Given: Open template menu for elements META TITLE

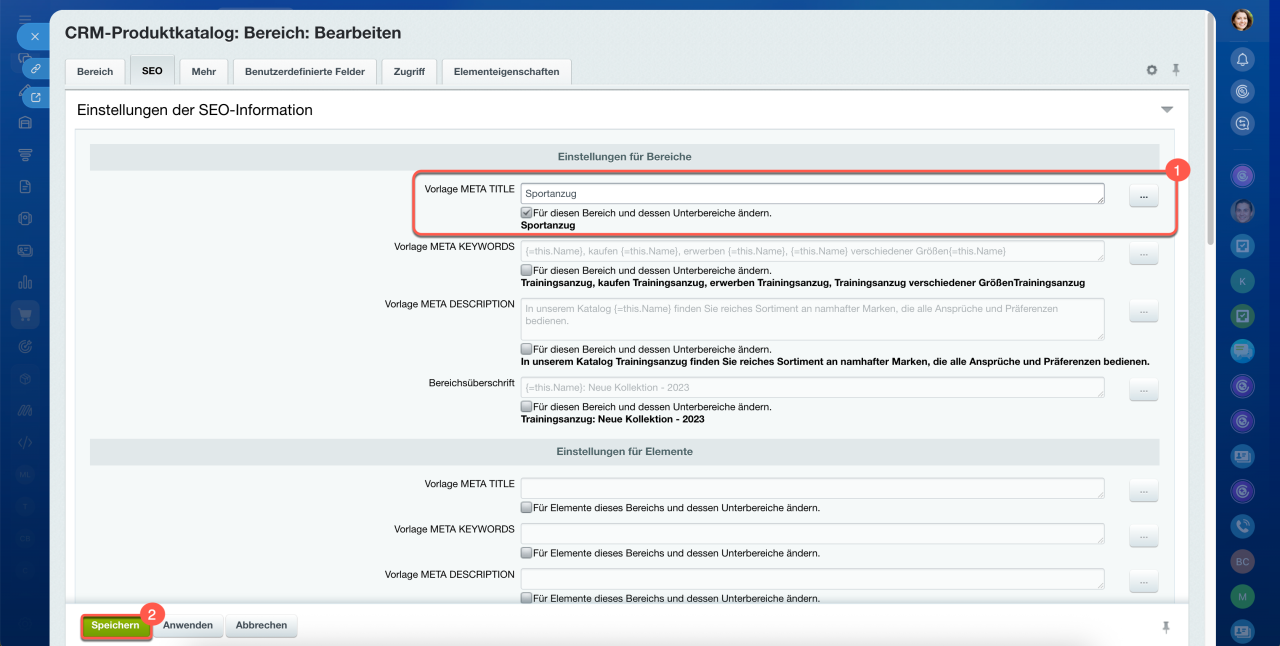Looking at the screenshot, I should (x=1143, y=490).
